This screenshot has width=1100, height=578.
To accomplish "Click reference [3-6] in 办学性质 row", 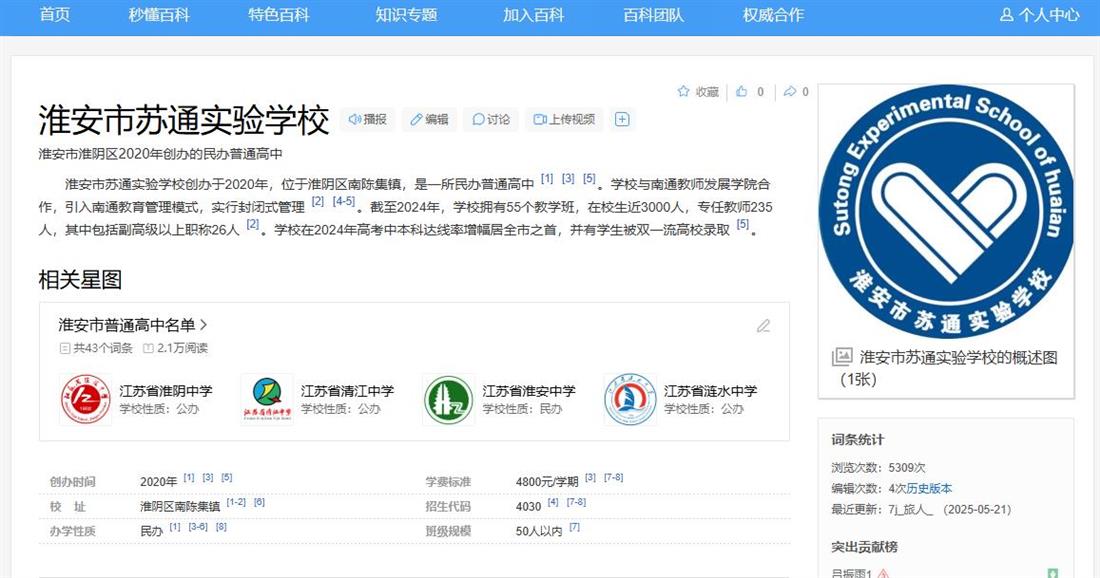I will click(198, 526).
